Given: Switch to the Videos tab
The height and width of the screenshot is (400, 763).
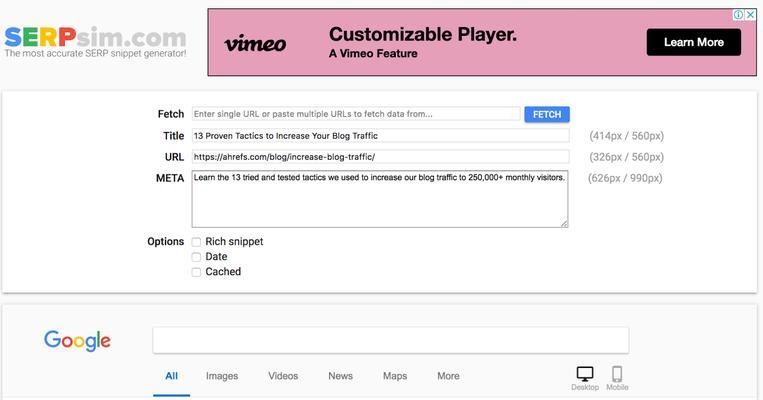Looking at the screenshot, I should point(283,376).
